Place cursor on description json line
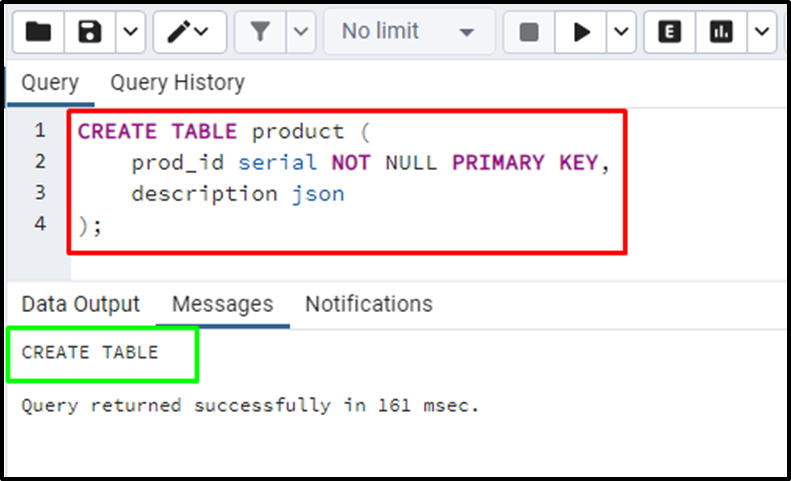The image size is (791, 481). tap(238, 194)
